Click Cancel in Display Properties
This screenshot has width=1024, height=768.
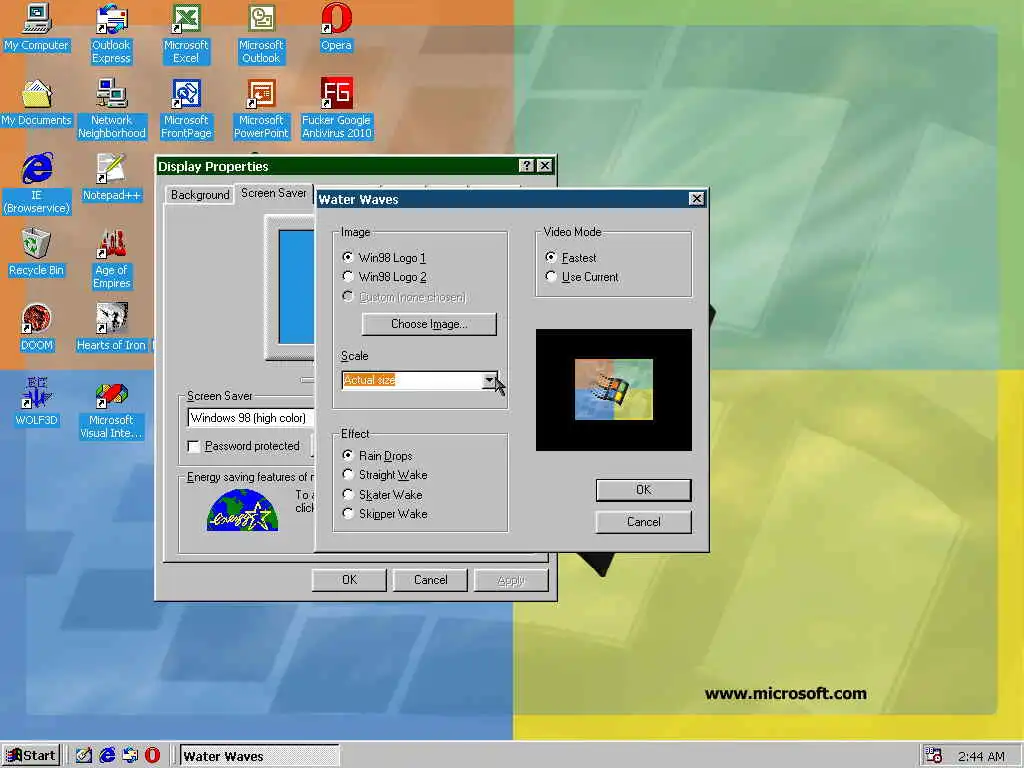click(x=430, y=580)
